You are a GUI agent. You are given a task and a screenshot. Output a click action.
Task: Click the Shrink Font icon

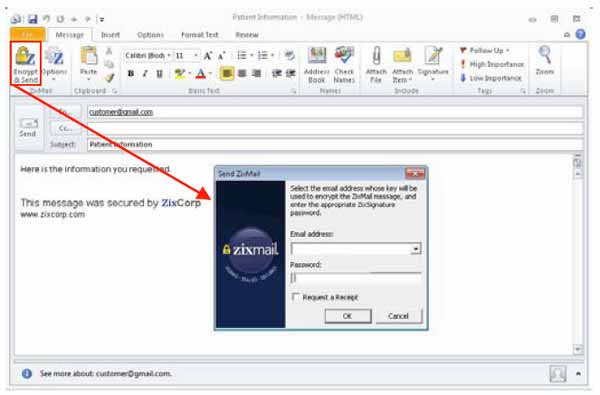point(222,56)
